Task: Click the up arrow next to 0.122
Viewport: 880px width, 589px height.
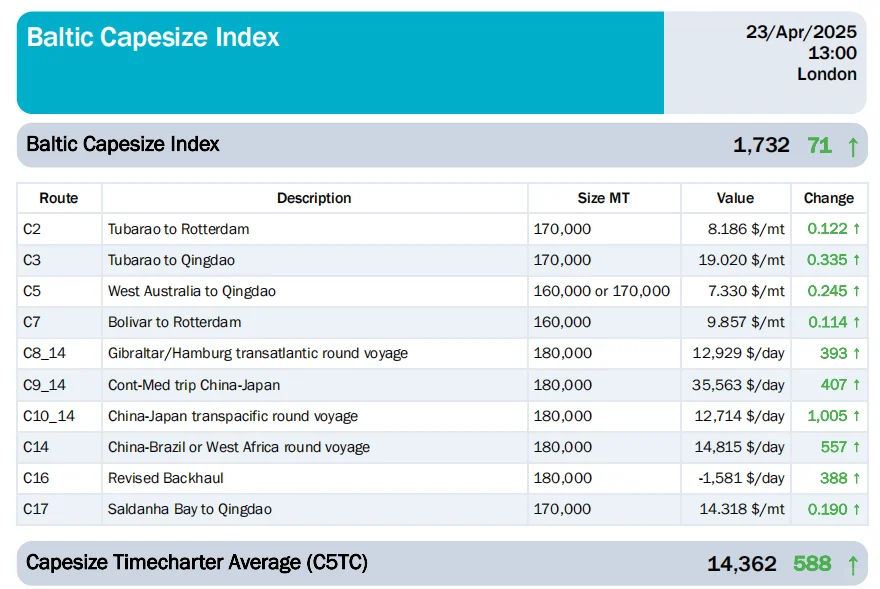Action: click(x=856, y=229)
